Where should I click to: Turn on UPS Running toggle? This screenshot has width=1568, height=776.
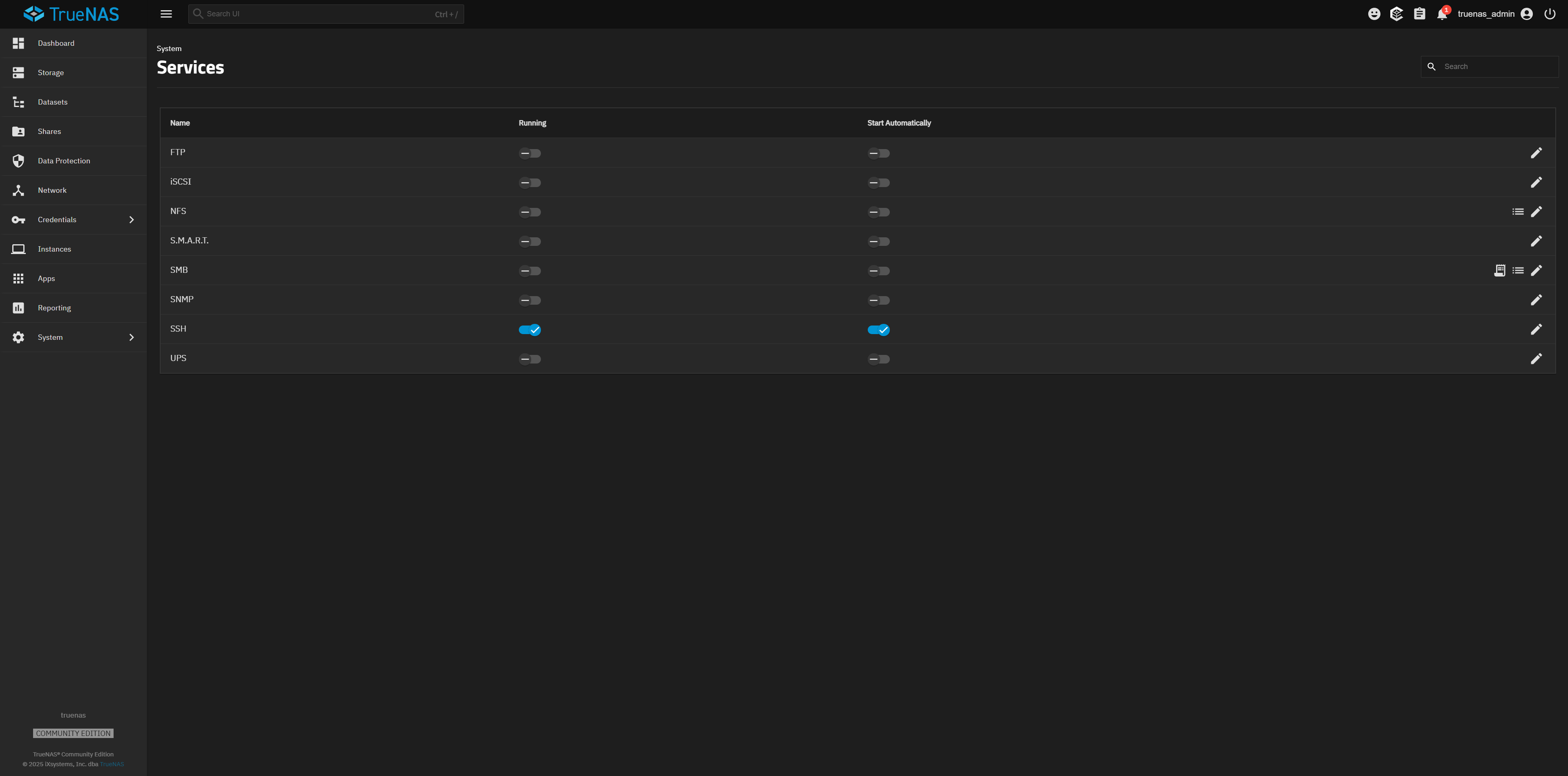pyautogui.click(x=529, y=359)
